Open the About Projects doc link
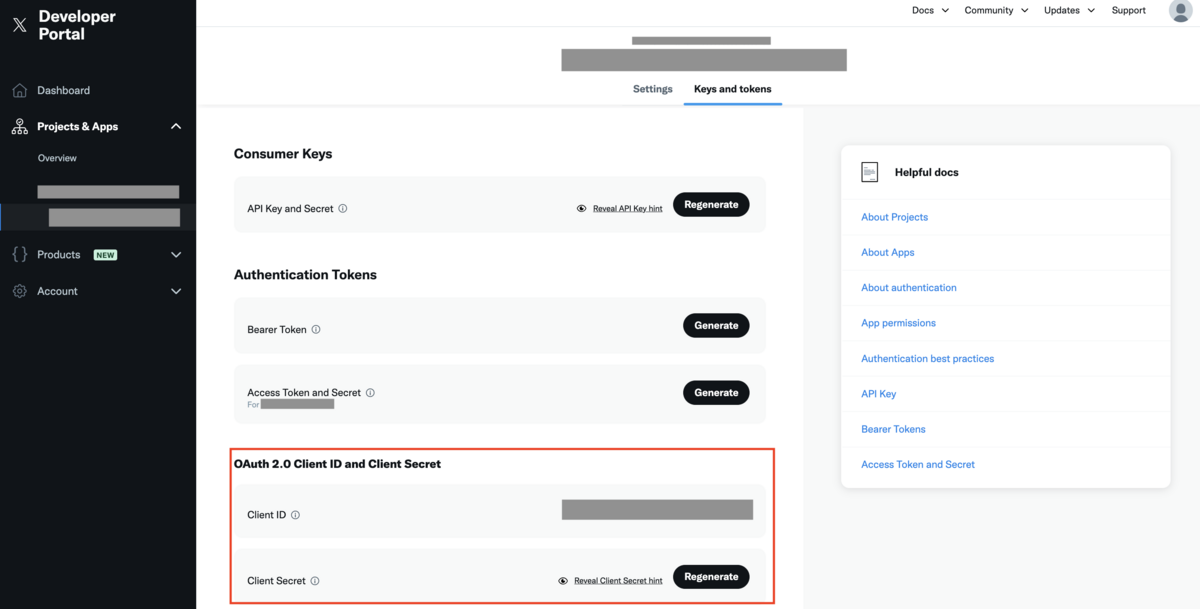 895,217
